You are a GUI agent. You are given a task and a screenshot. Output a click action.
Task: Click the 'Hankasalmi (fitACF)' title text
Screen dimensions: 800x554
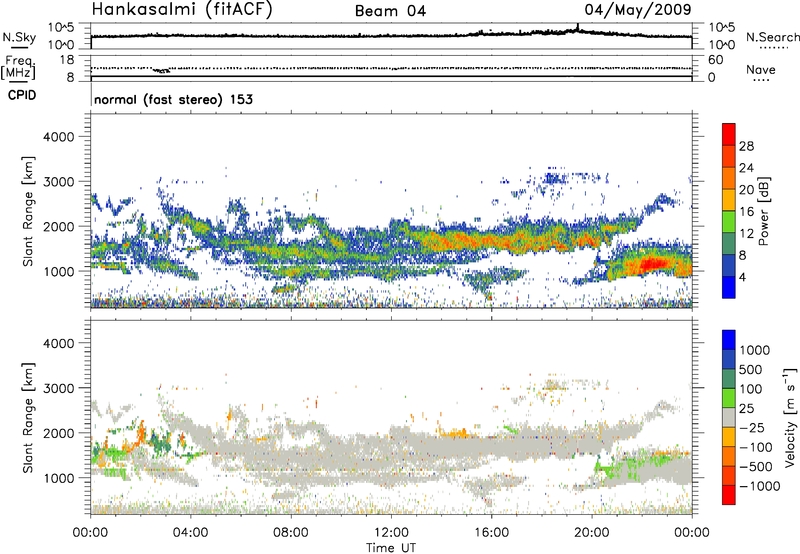pyautogui.click(x=182, y=10)
